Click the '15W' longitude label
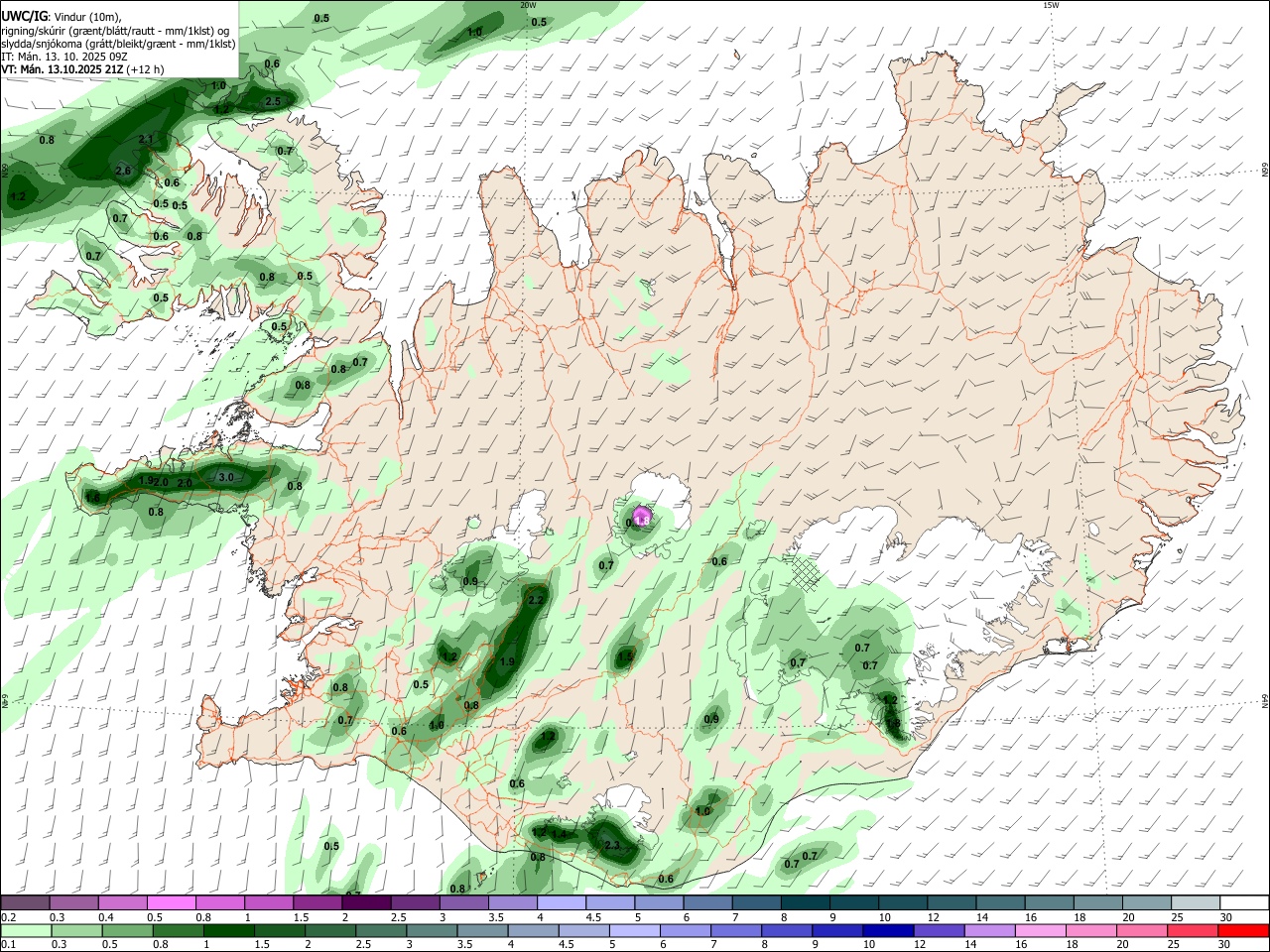Viewport: 1270px width, 952px height. pos(1050,5)
